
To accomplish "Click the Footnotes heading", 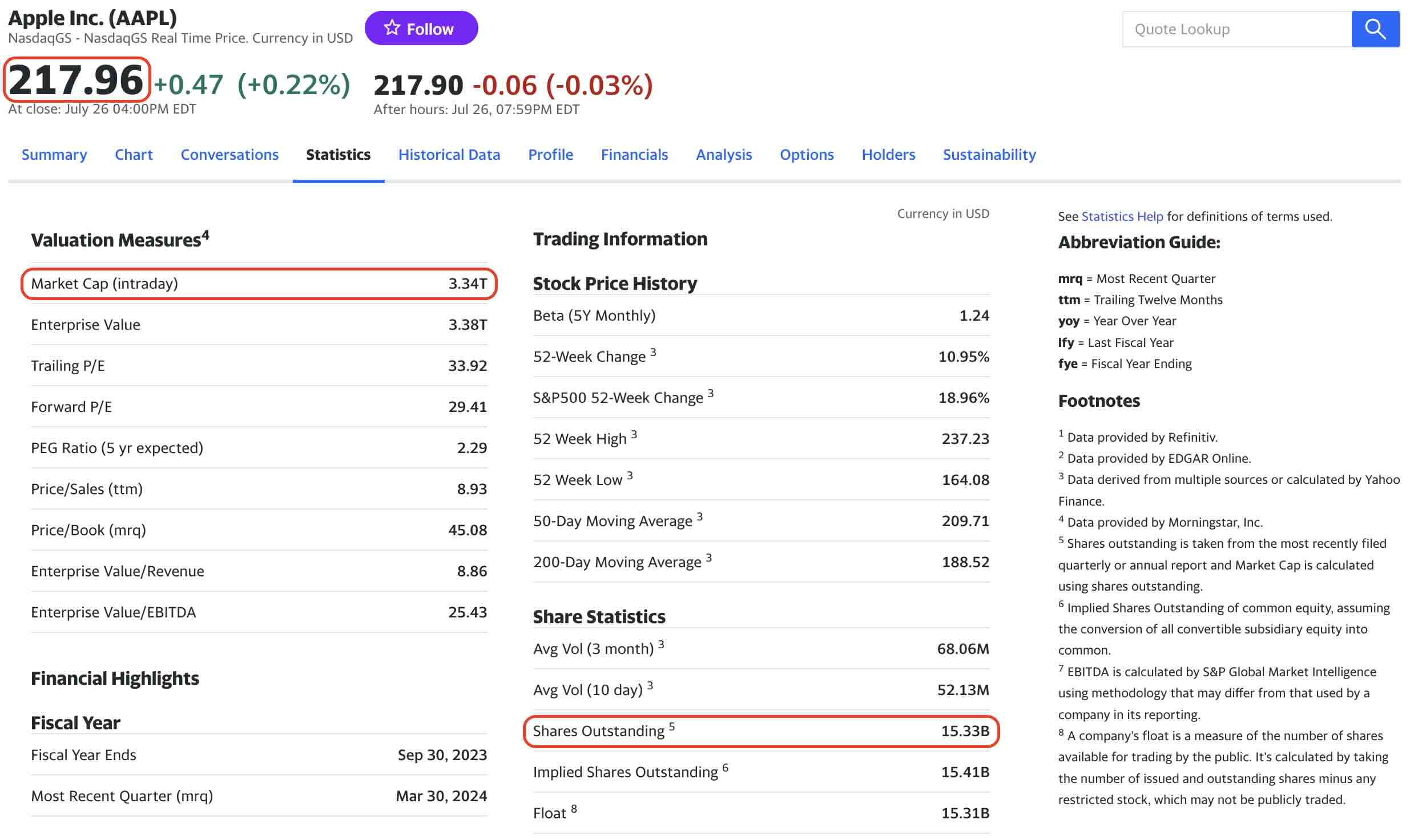I will click(1099, 401).
